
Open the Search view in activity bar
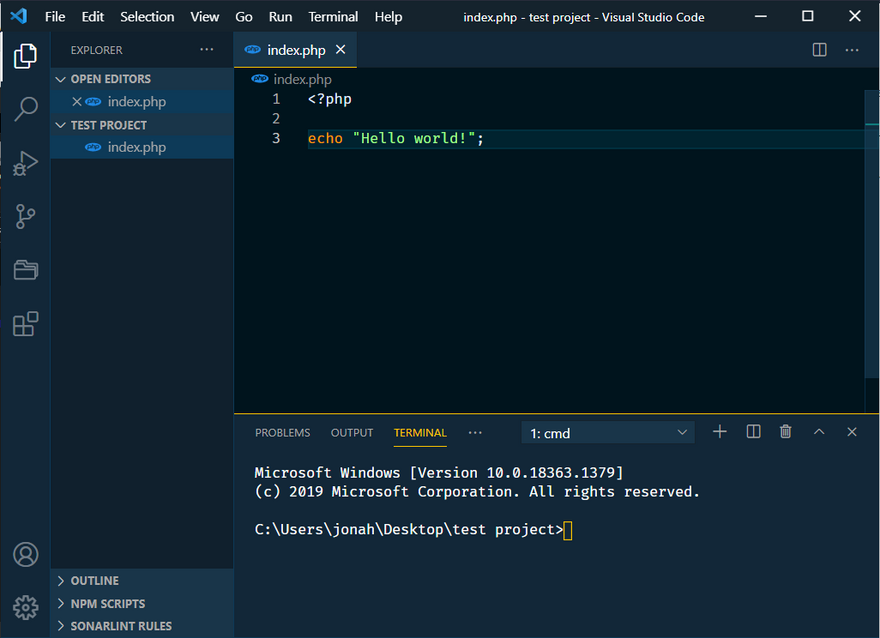[x=26, y=109]
